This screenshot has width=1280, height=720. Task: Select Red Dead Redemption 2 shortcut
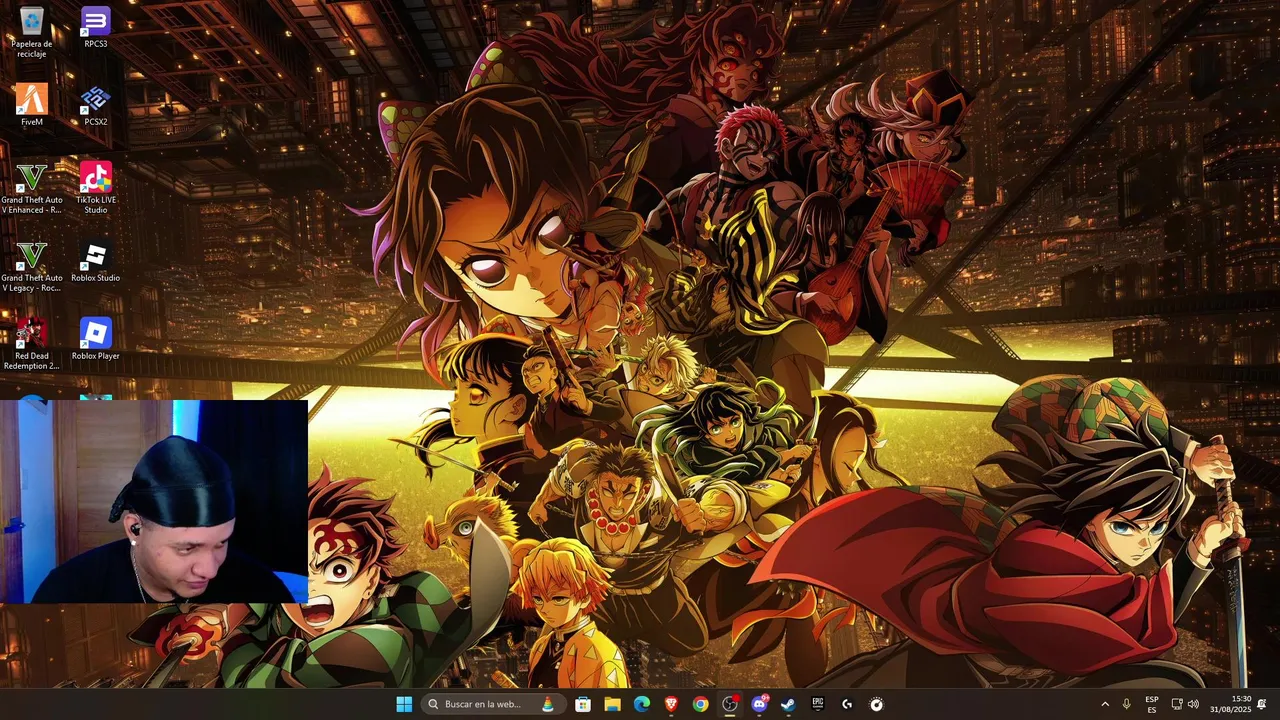31,344
